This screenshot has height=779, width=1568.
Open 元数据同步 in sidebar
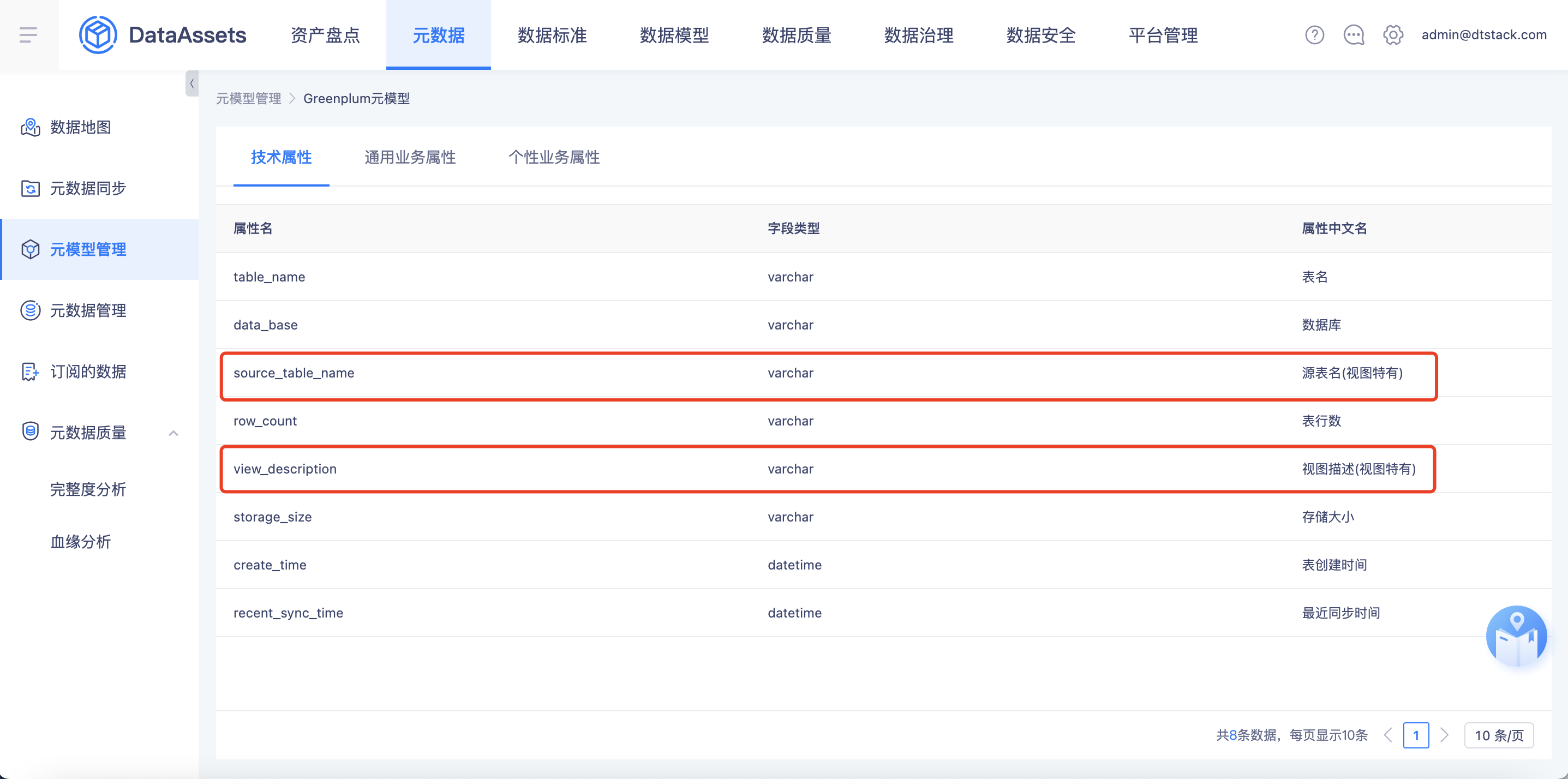88,188
